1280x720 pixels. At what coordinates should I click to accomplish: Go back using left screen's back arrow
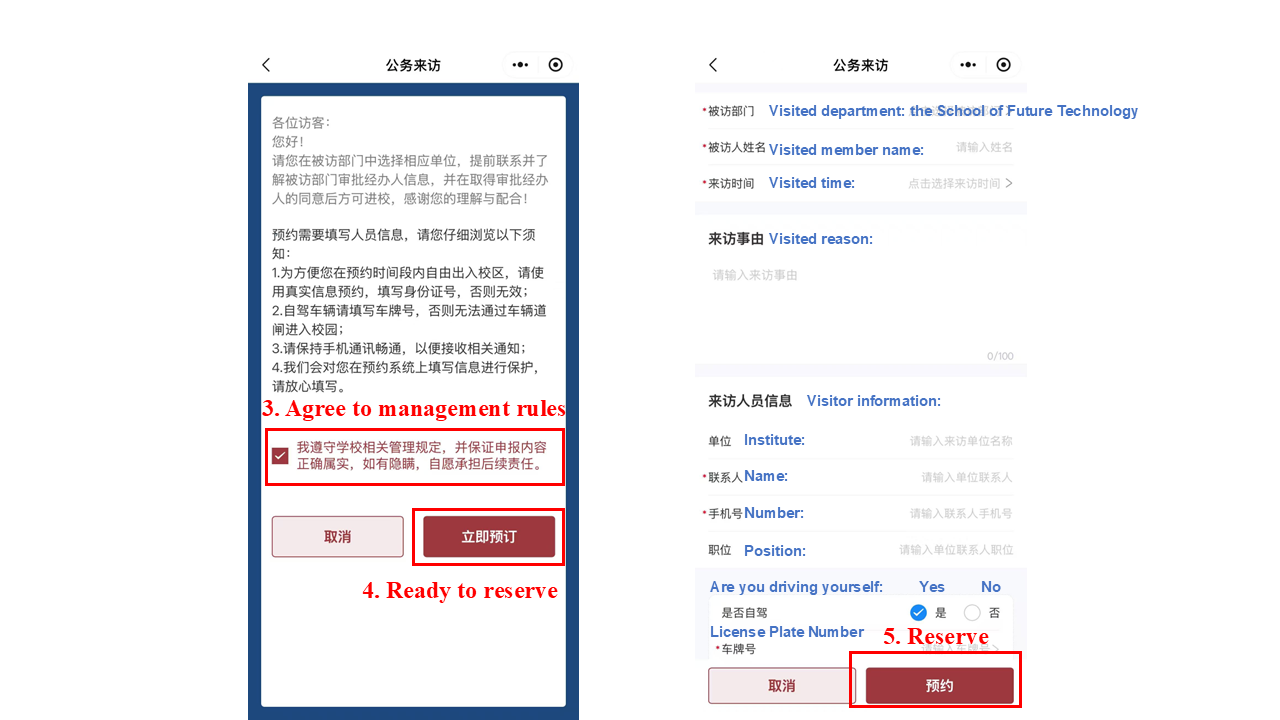(266, 65)
